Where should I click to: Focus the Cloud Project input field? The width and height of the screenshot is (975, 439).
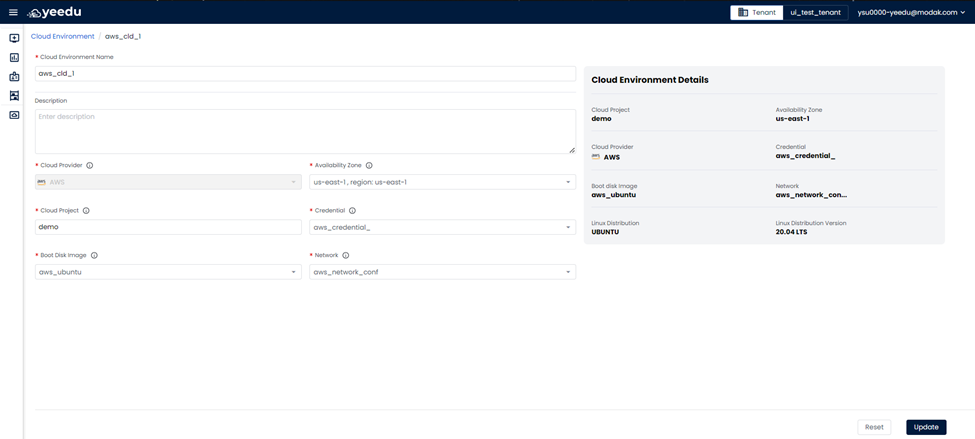tap(168, 227)
